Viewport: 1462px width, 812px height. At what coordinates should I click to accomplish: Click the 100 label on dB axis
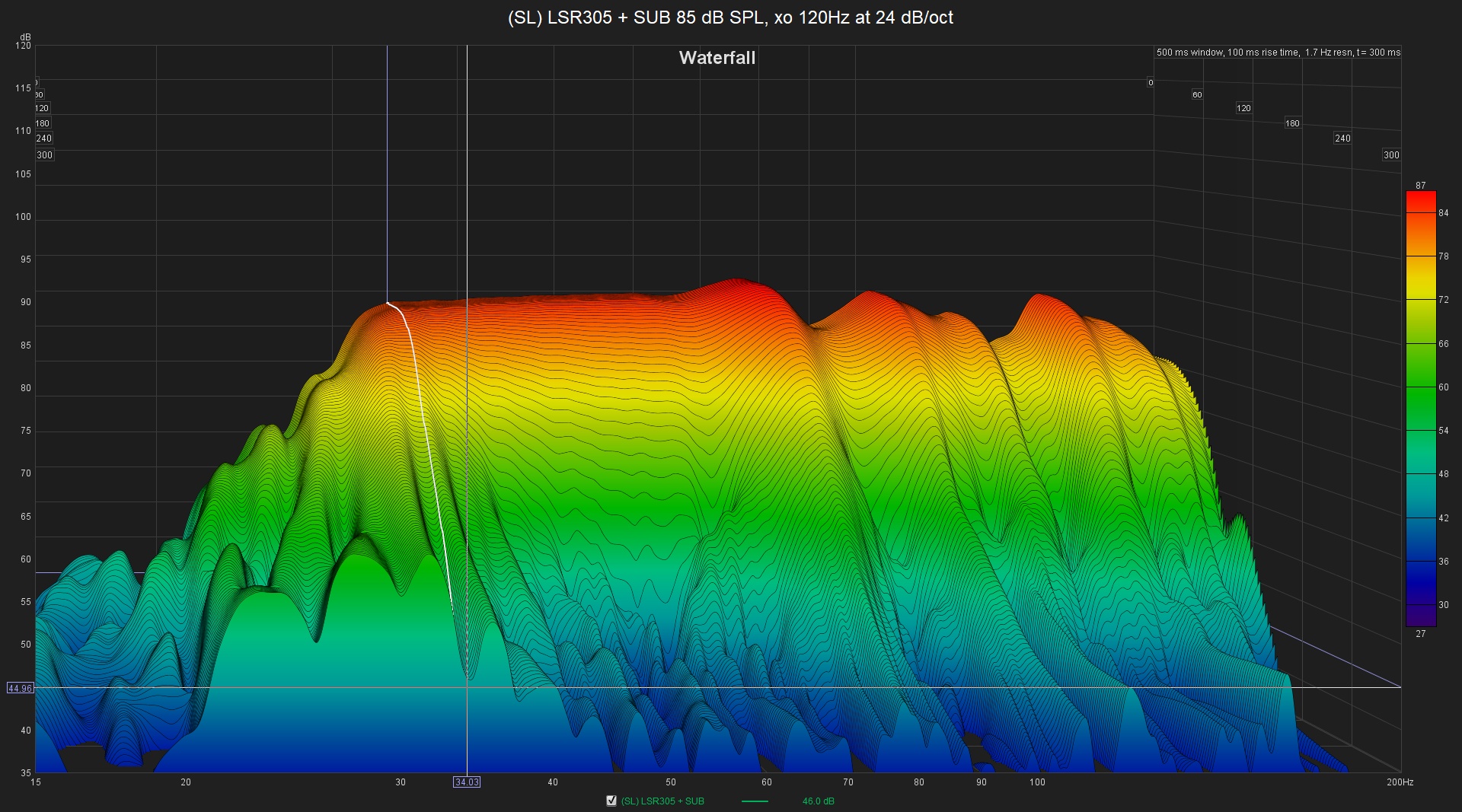pos(23,217)
